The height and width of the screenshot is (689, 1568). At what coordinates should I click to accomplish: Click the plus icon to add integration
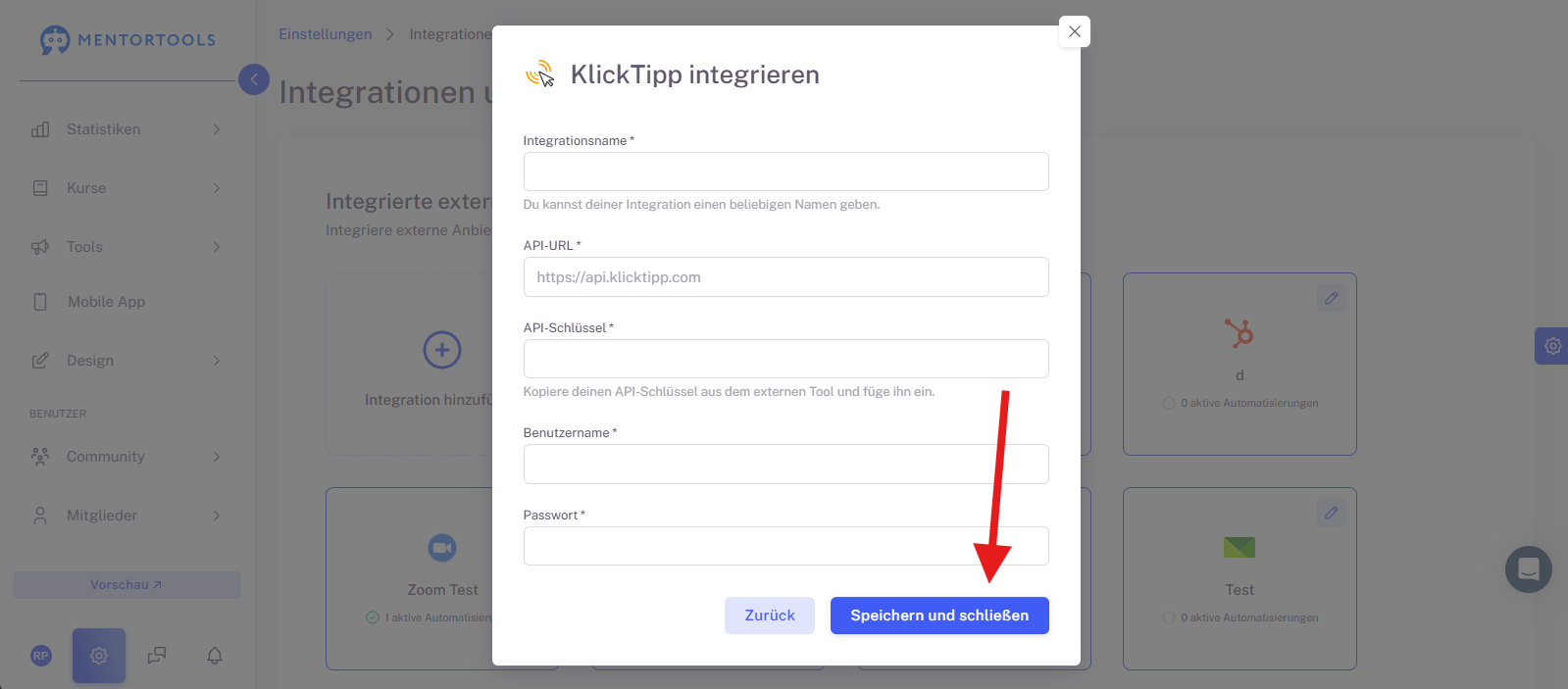click(442, 350)
